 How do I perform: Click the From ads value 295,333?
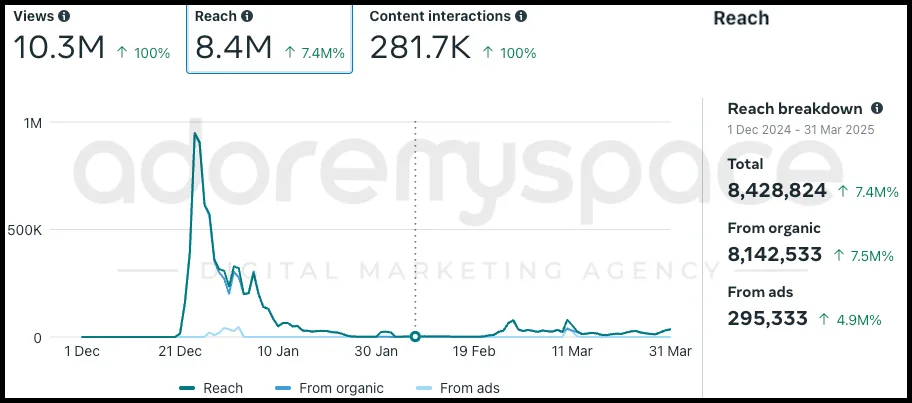coord(767,319)
